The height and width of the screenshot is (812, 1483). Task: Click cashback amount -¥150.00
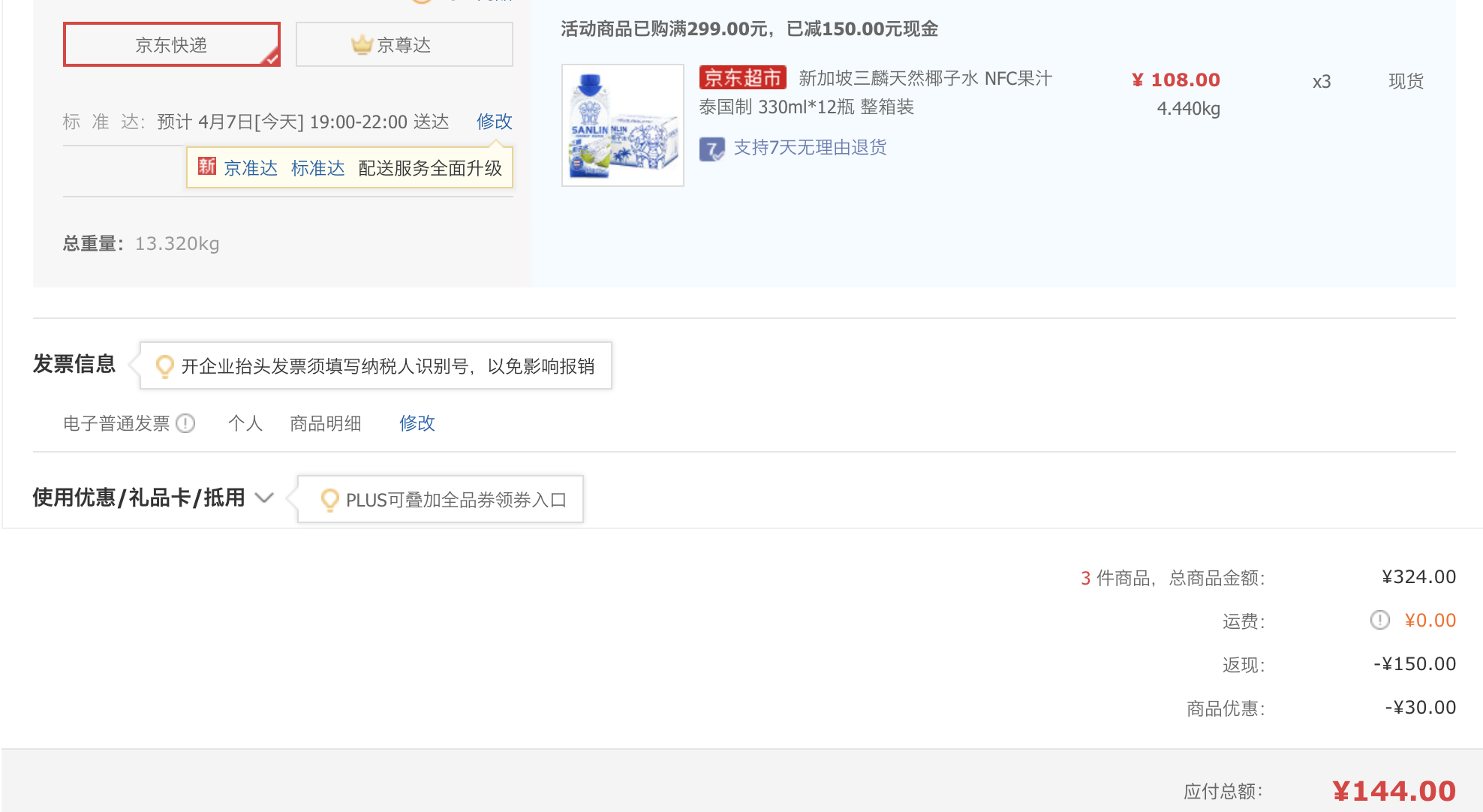[x=1415, y=664]
